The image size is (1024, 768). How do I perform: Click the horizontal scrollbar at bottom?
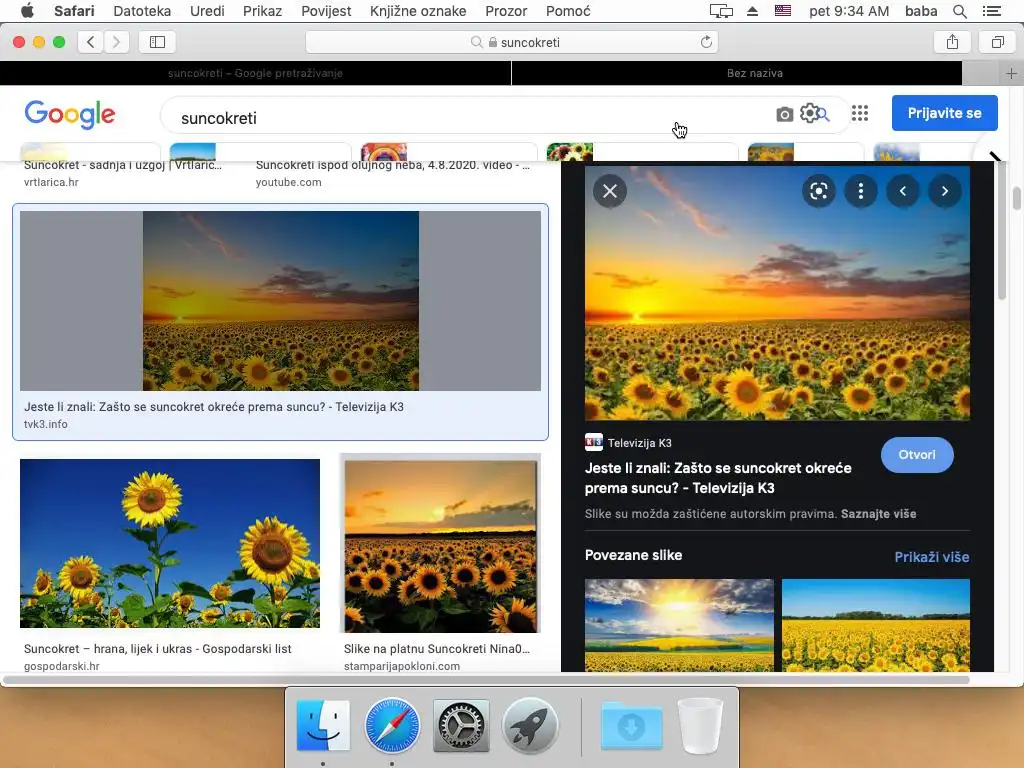click(487, 680)
